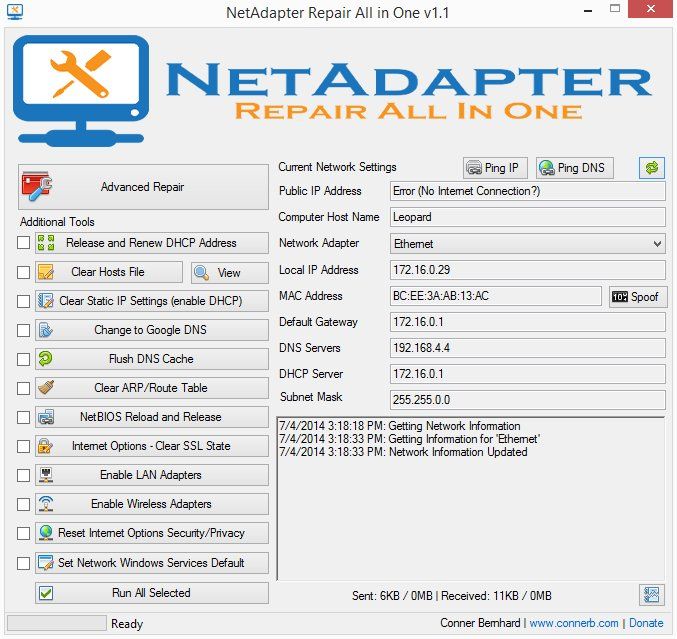The height and width of the screenshot is (639, 677).
Task: Click Ping IP button
Action: (495, 168)
